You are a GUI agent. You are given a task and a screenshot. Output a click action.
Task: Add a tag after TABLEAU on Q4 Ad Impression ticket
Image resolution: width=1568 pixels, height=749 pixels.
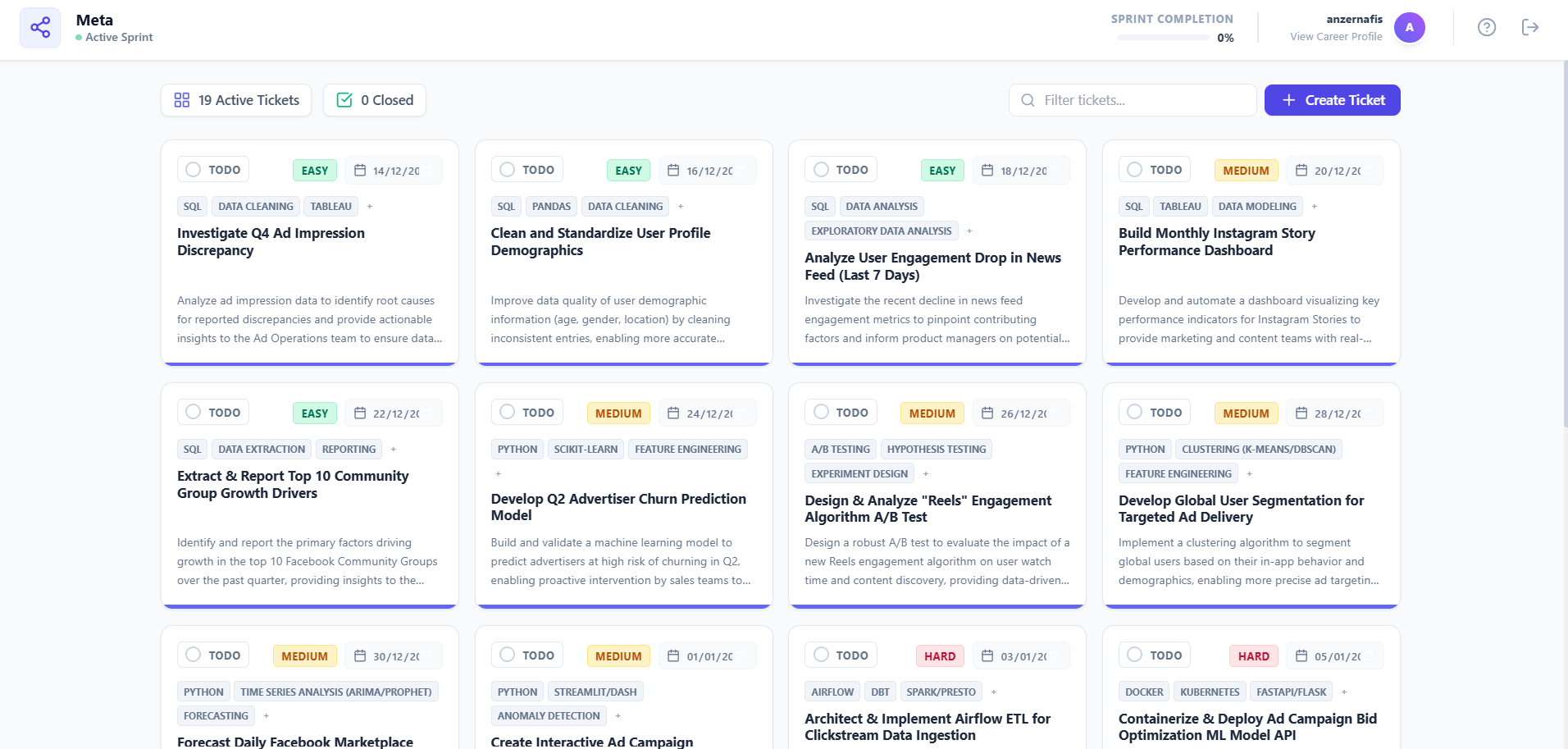pyautogui.click(x=370, y=207)
